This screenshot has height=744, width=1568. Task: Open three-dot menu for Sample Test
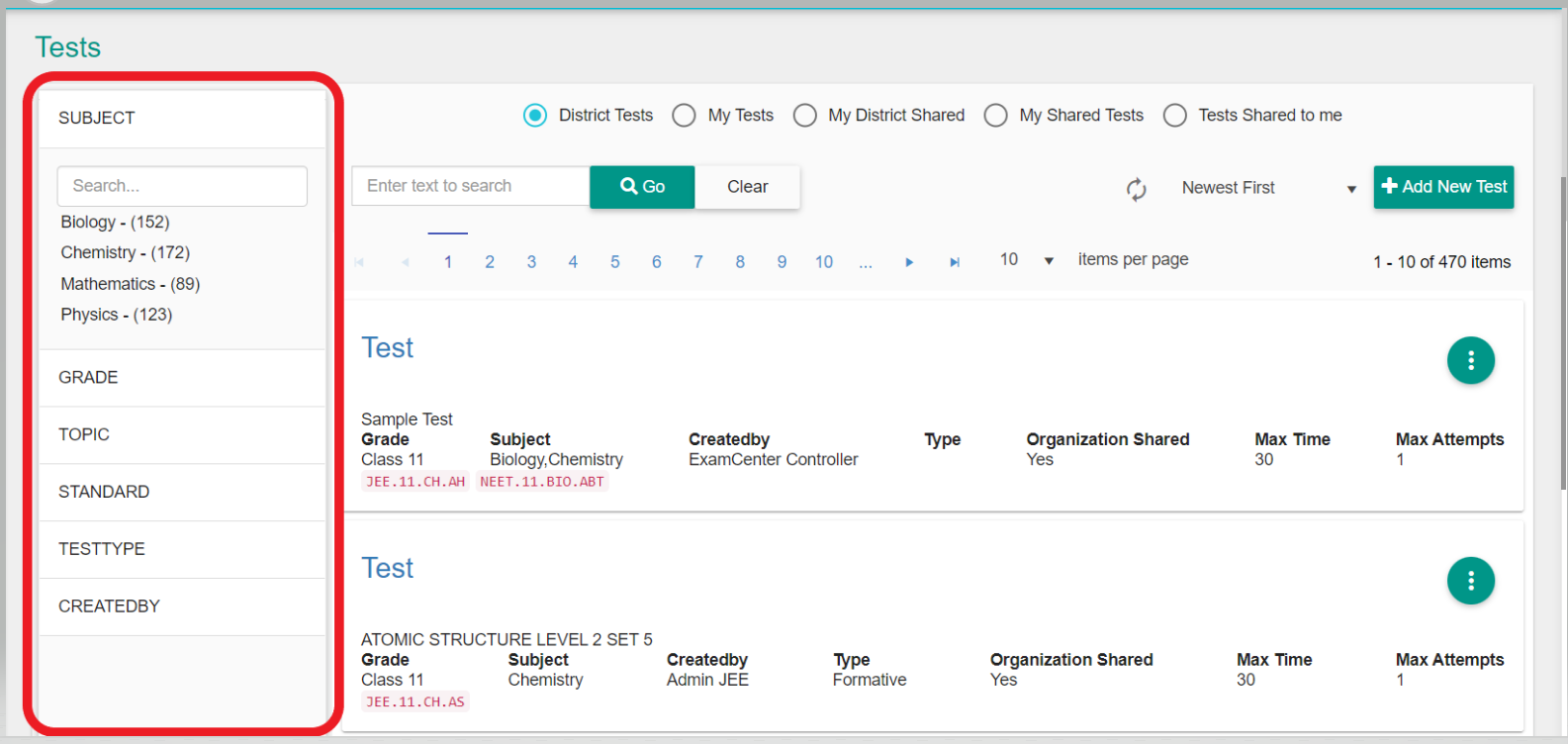pyautogui.click(x=1470, y=360)
